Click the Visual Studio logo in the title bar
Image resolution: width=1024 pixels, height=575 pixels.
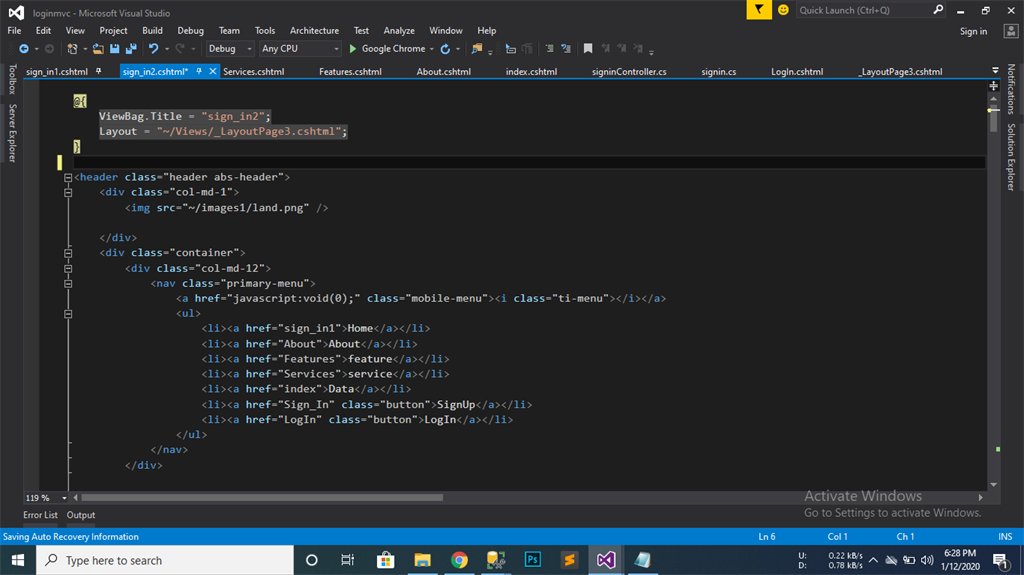click(x=16, y=12)
